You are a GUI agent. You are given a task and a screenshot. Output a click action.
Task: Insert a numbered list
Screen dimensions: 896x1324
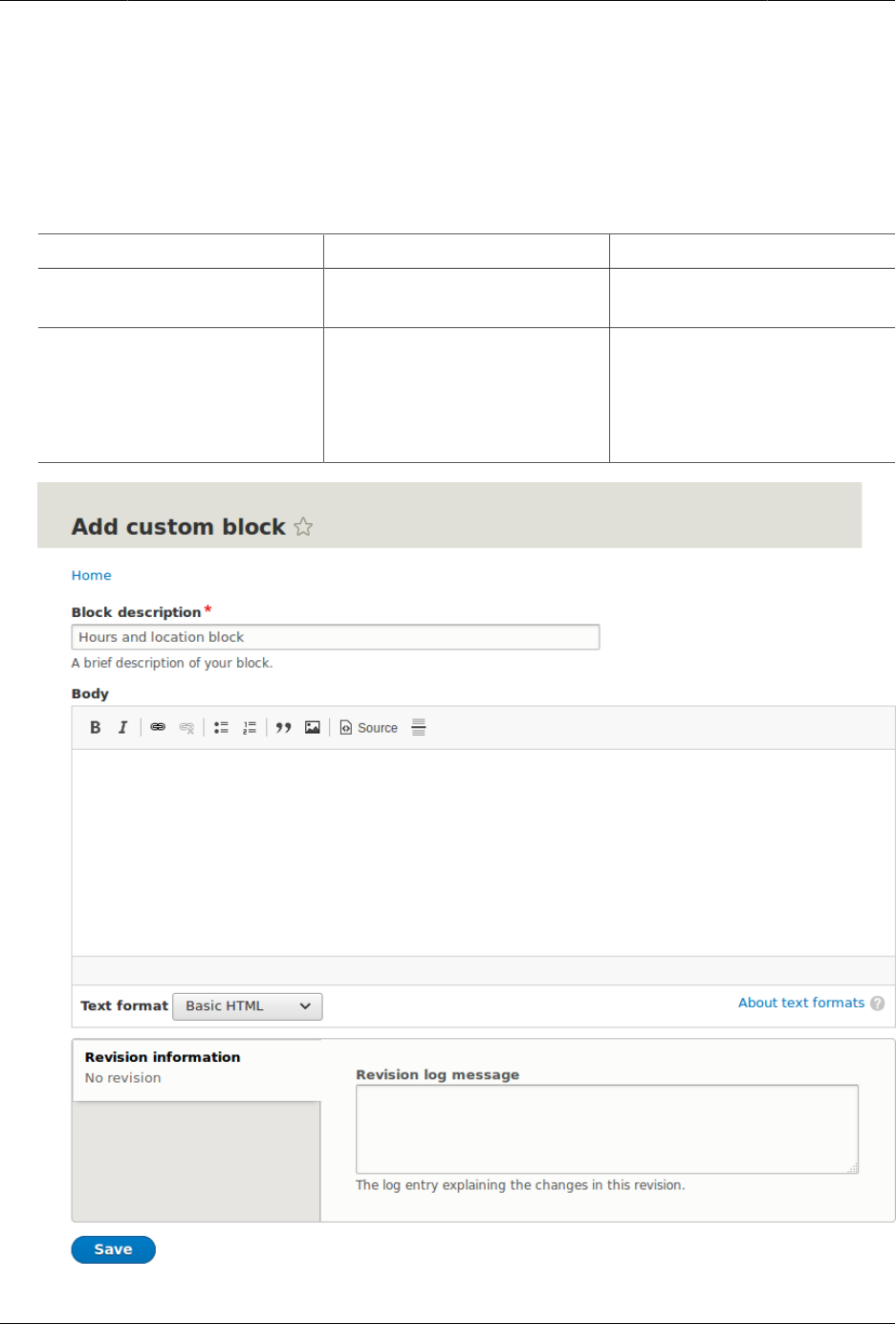point(249,728)
